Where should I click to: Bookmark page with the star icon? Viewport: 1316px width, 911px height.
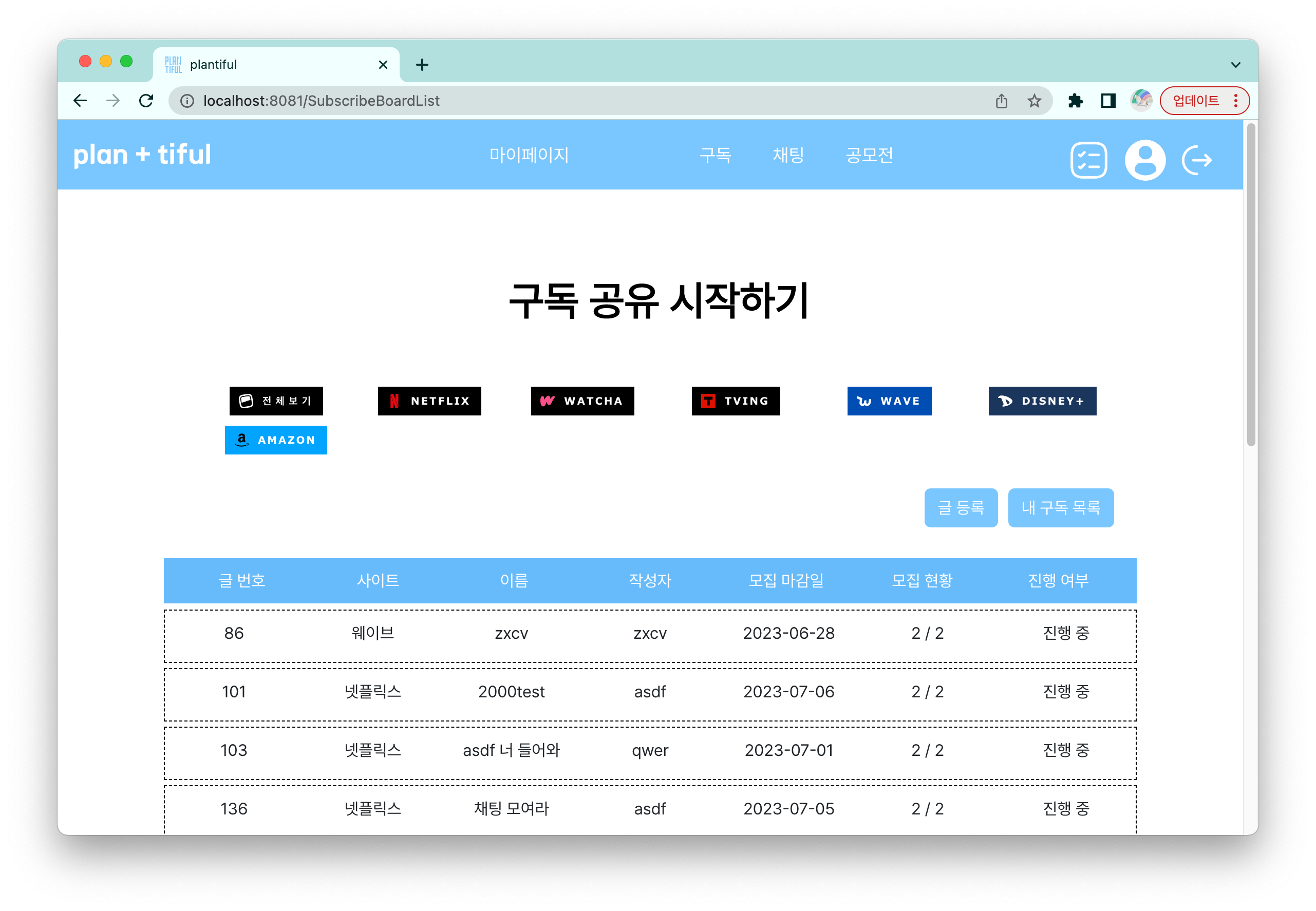coord(1034,101)
